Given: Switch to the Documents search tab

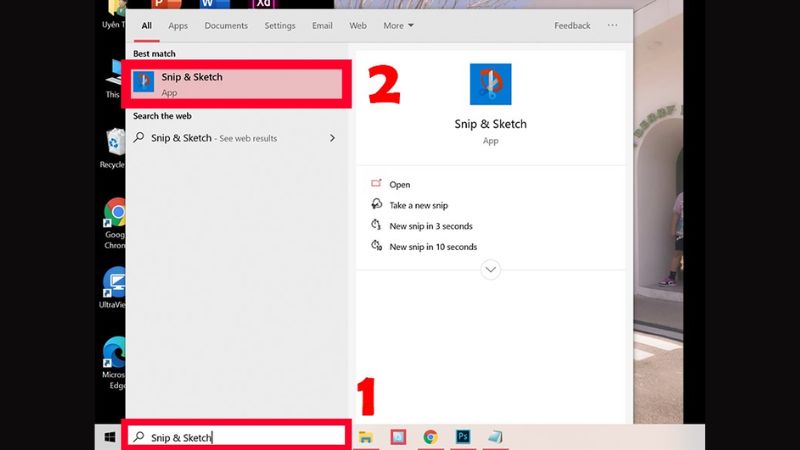Looking at the screenshot, I should [x=226, y=26].
